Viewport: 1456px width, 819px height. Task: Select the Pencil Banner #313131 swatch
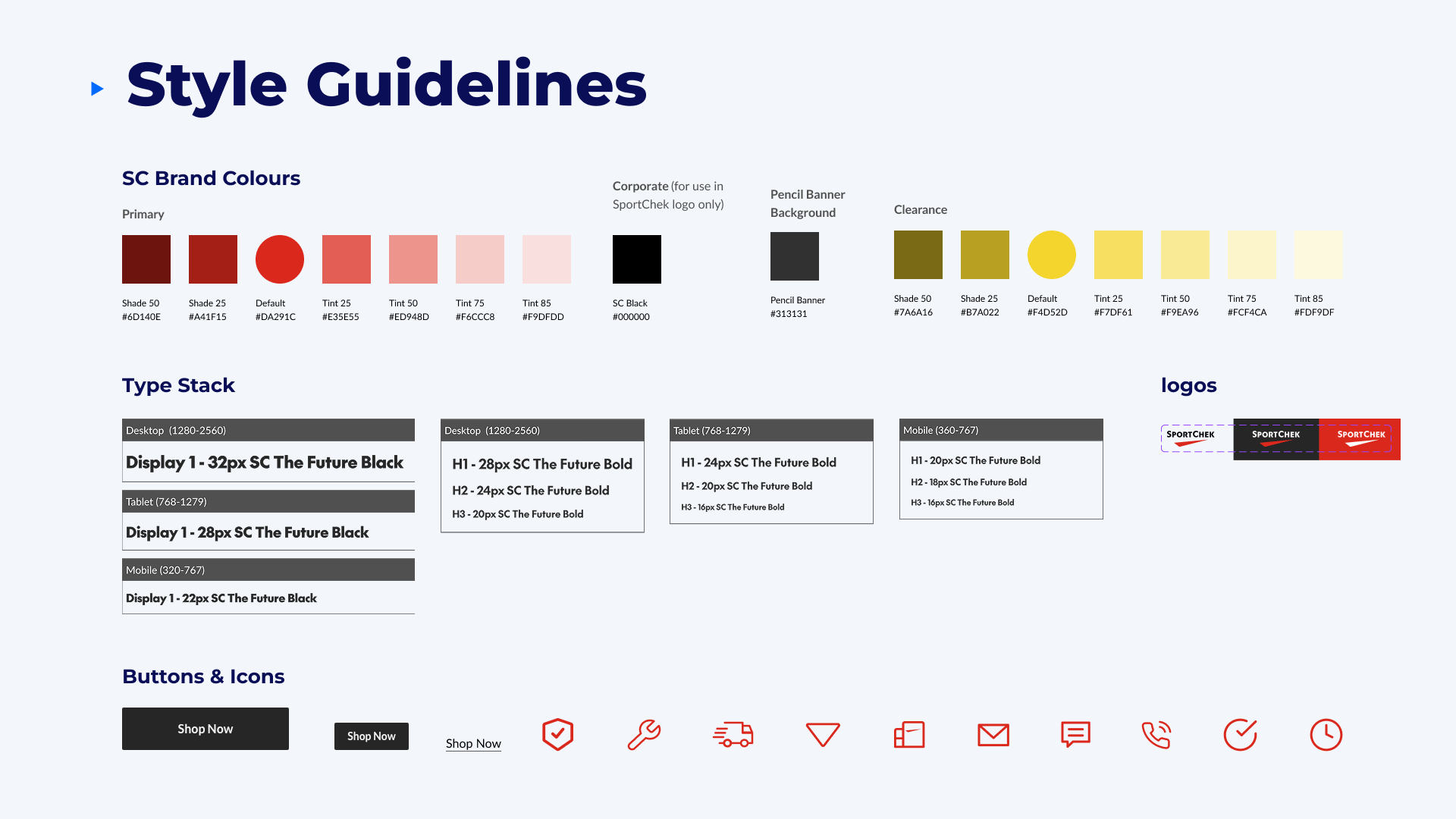point(795,256)
